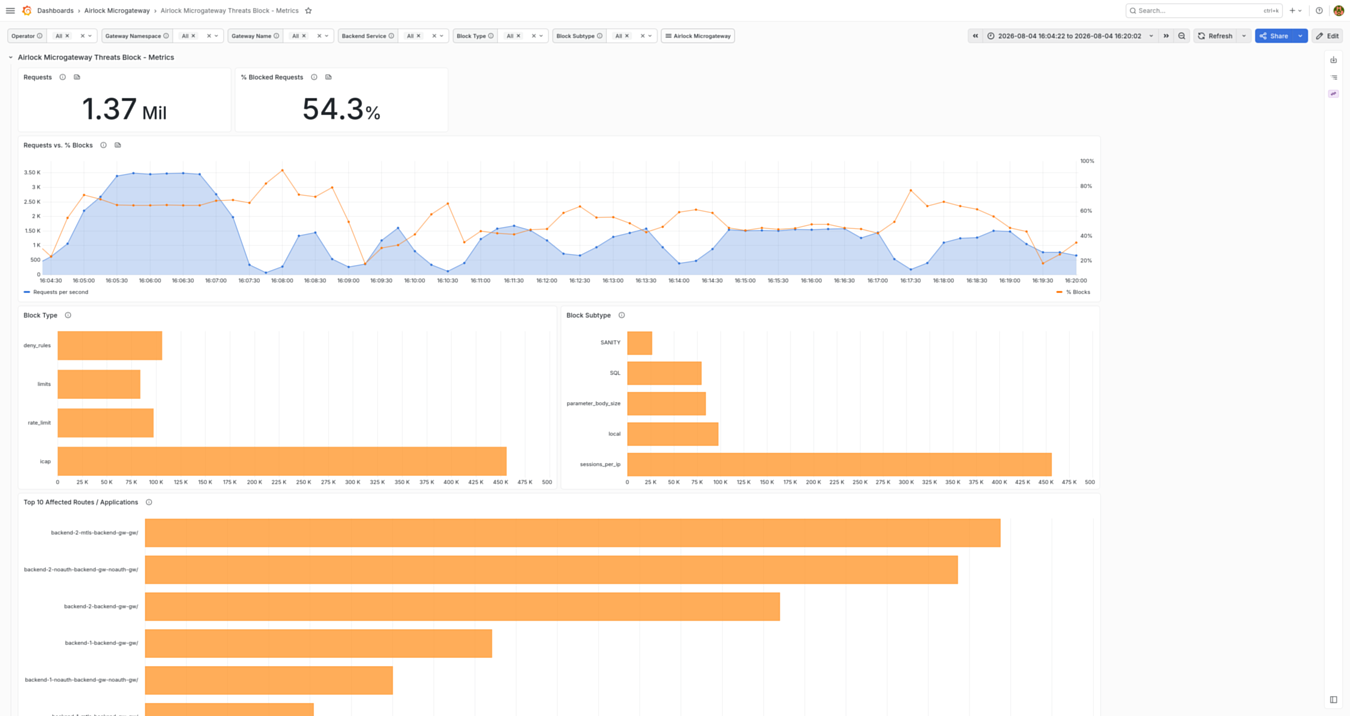Open the plus New menu
Image resolution: width=1350 pixels, height=716 pixels.
(1295, 11)
